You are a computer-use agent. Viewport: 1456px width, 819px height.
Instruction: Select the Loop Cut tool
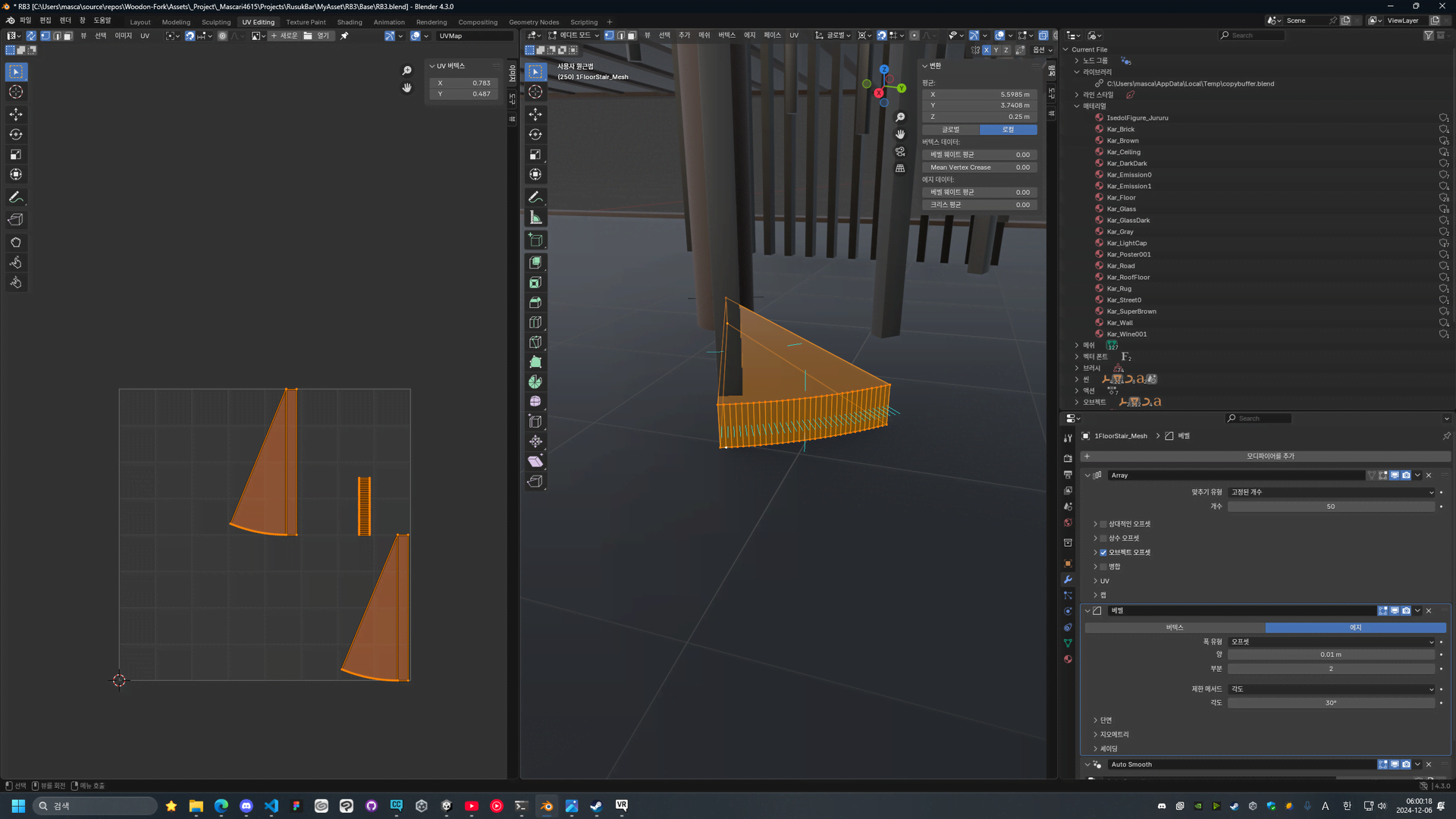535,322
